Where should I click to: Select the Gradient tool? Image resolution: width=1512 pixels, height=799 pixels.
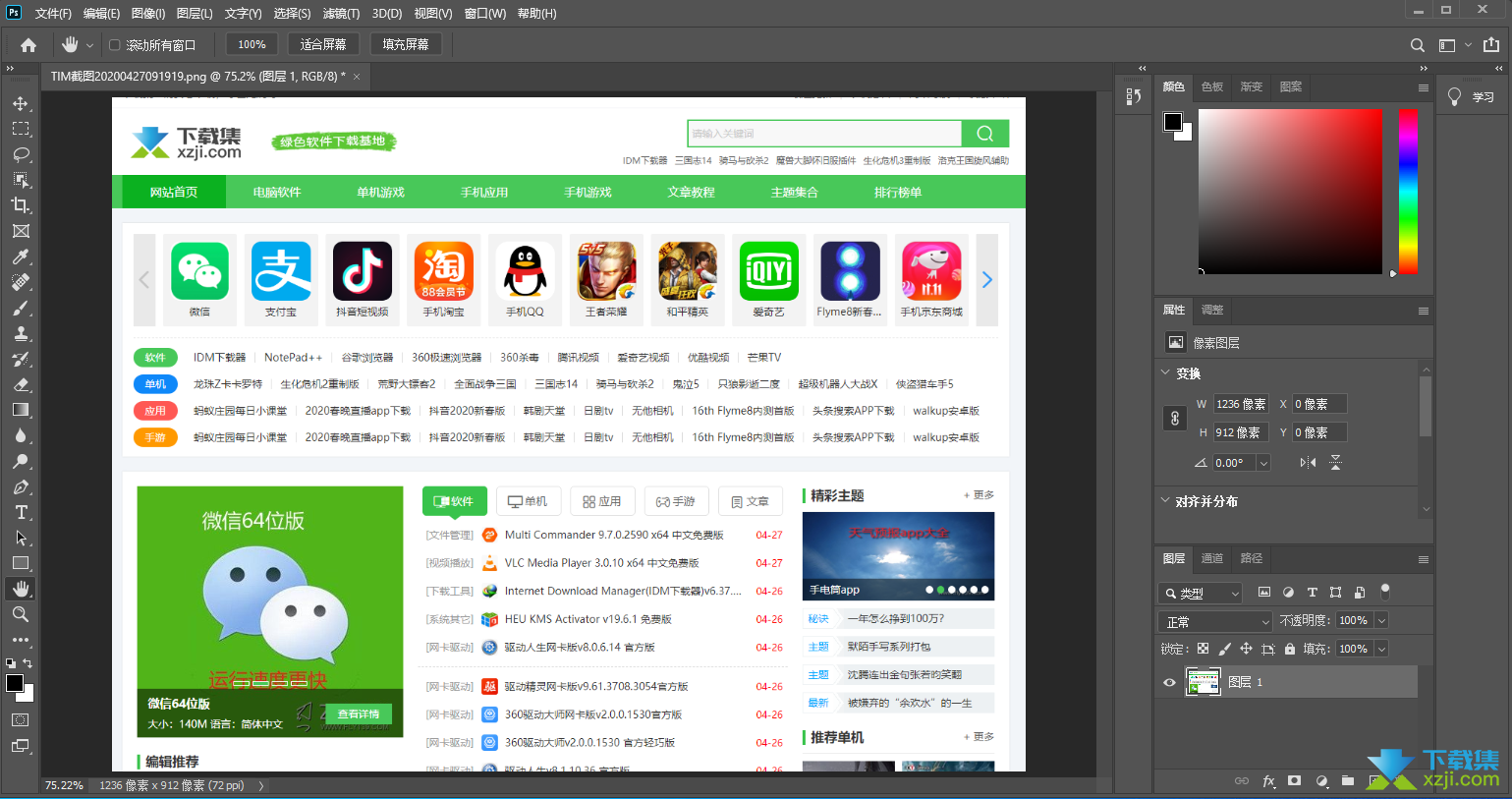click(x=21, y=410)
